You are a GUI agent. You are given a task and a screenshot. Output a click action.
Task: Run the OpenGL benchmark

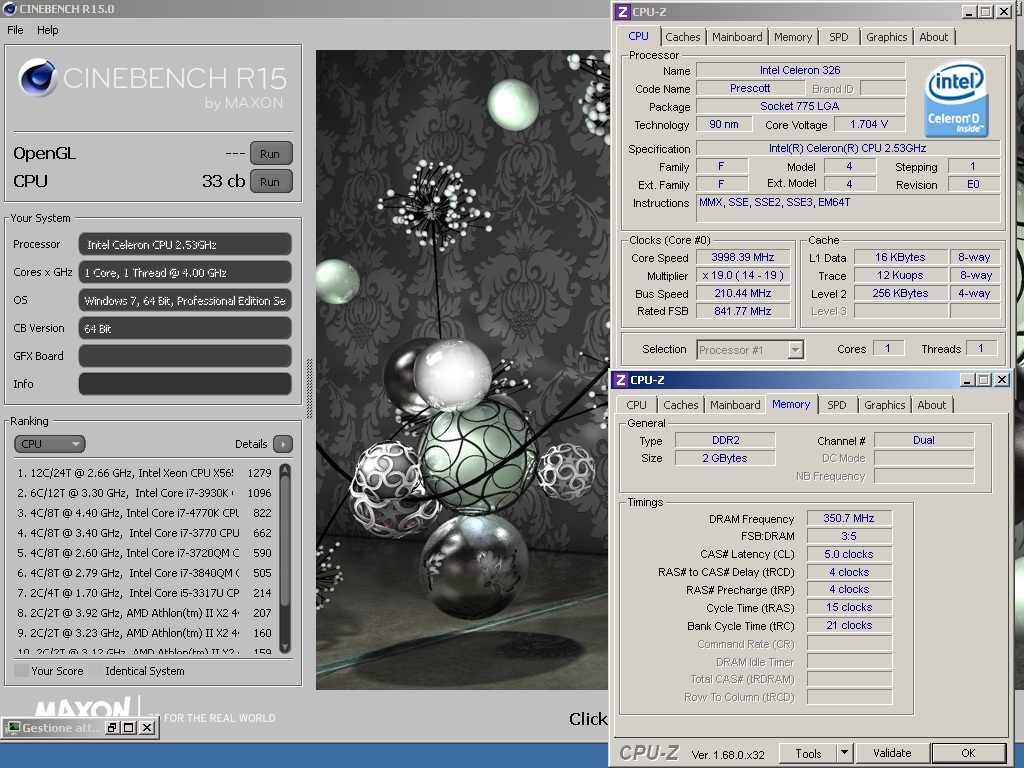pos(270,154)
